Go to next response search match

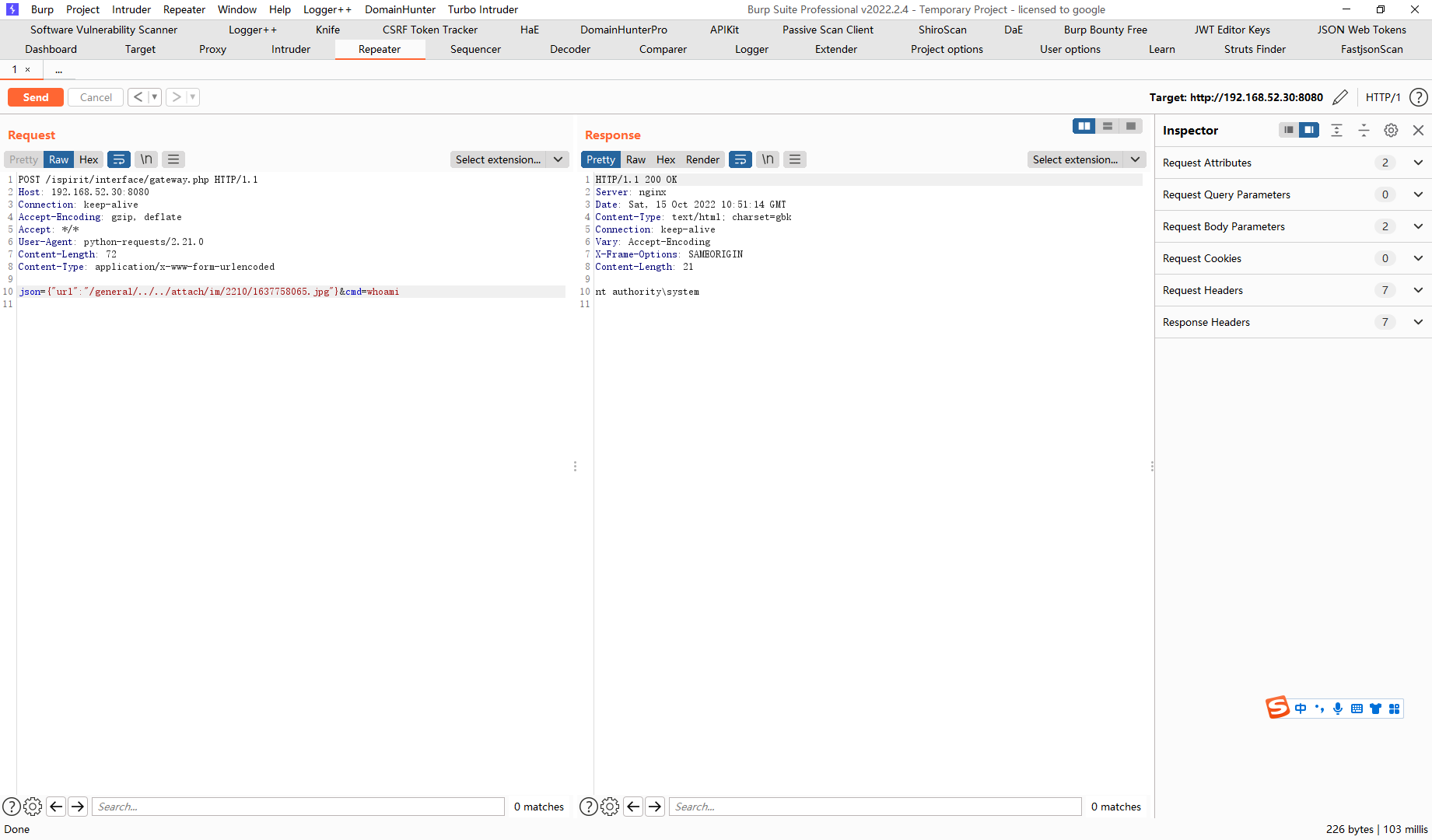[655, 807]
